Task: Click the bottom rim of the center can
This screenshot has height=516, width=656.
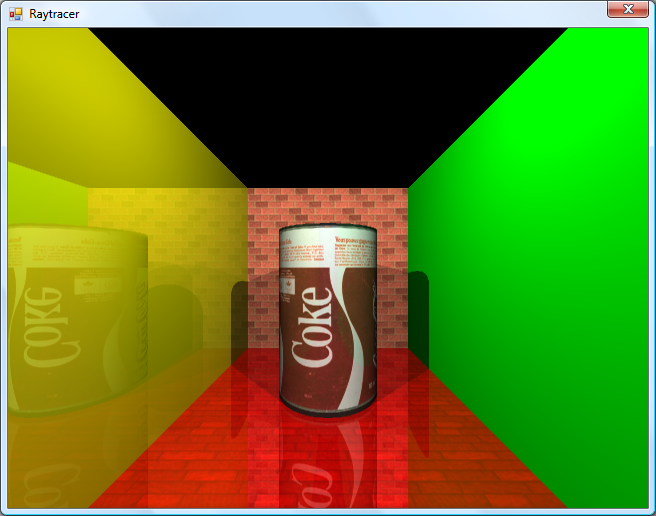Action: (x=327, y=408)
